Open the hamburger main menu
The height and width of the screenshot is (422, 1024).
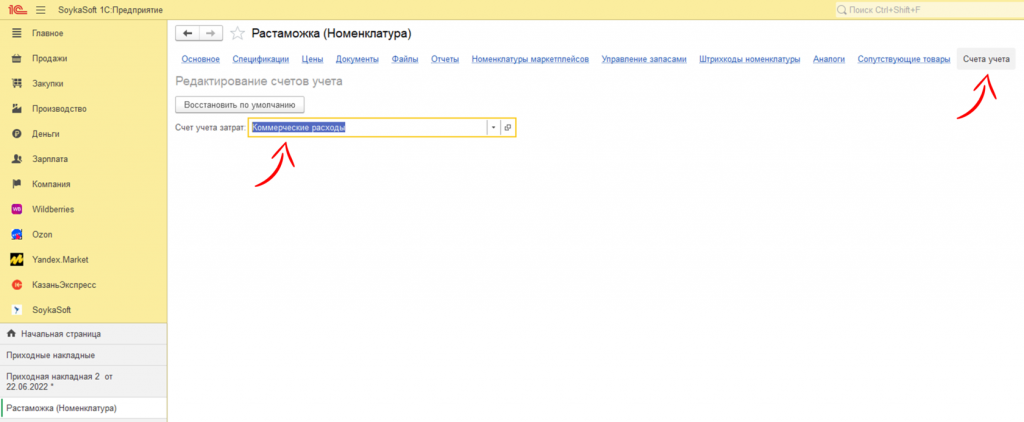(x=41, y=9)
